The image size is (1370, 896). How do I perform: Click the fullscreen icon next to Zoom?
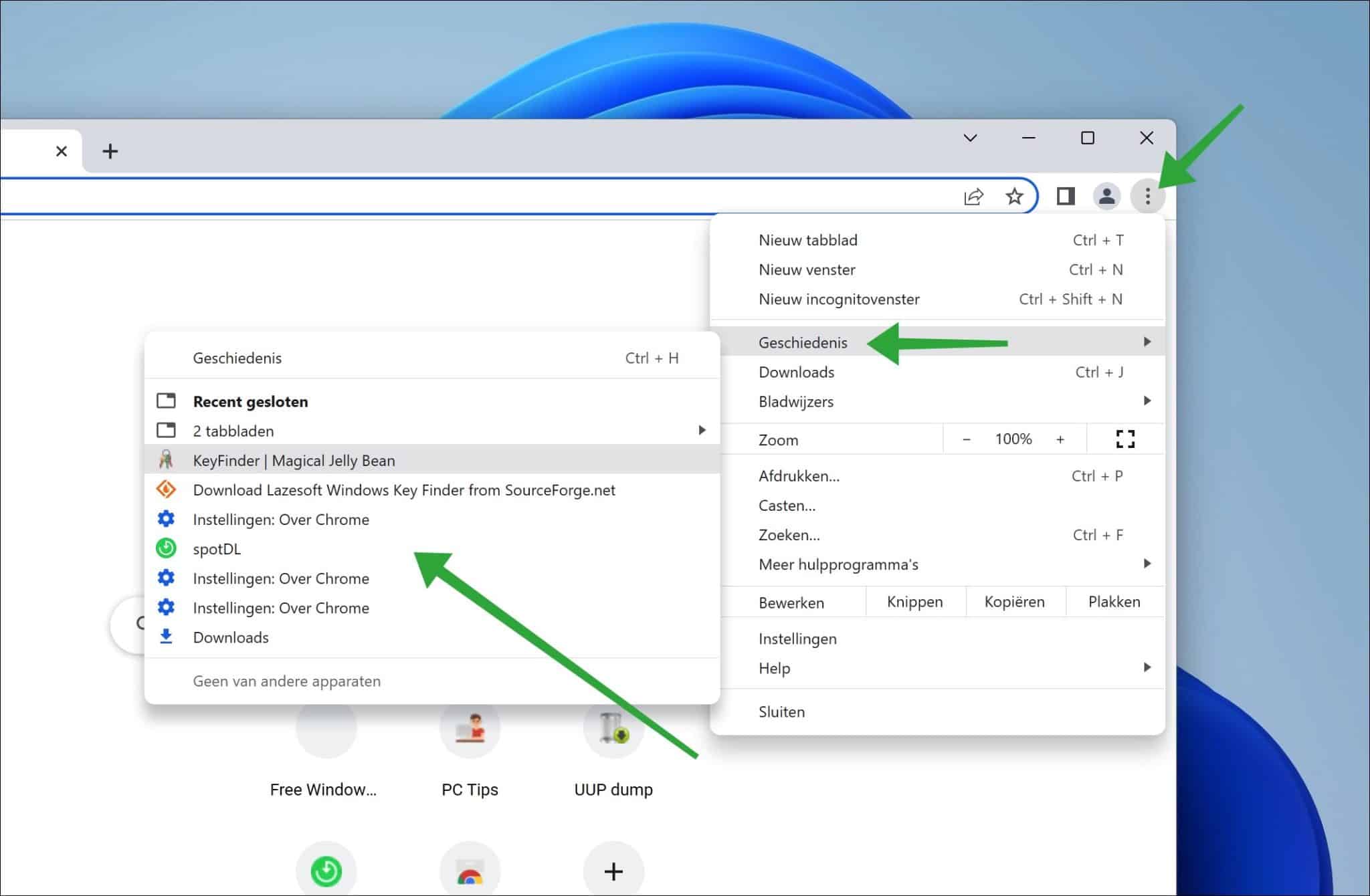(x=1126, y=439)
